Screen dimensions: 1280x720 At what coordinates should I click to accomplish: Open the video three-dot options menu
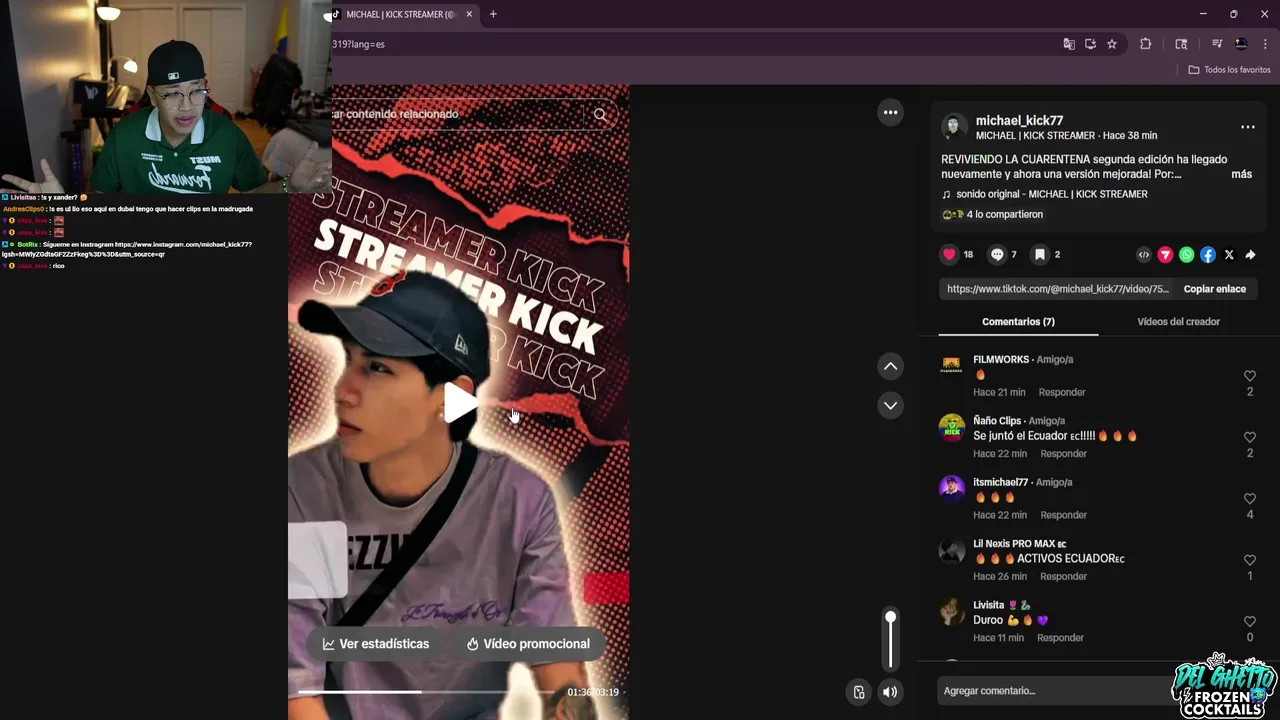(890, 113)
